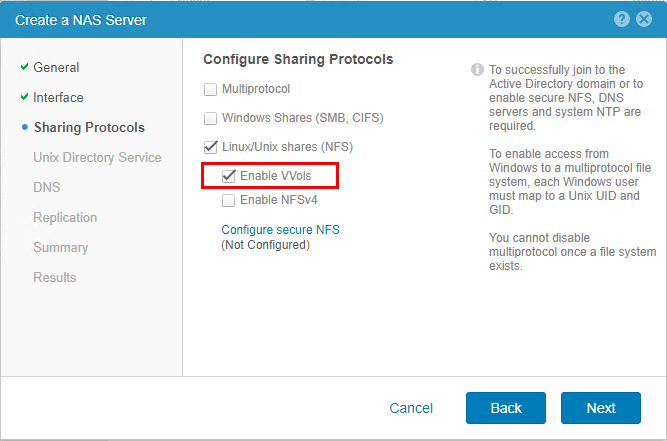Viewport: 667px width, 441px height.
Task: Enable the Multiprotocol checkbox
Action: point(211,90)
